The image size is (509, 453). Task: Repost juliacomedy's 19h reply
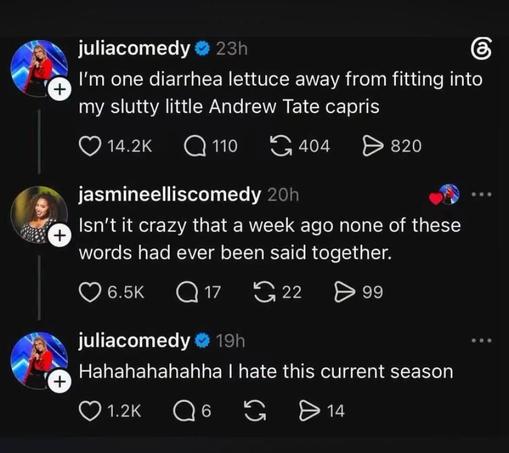coord(255,411)
